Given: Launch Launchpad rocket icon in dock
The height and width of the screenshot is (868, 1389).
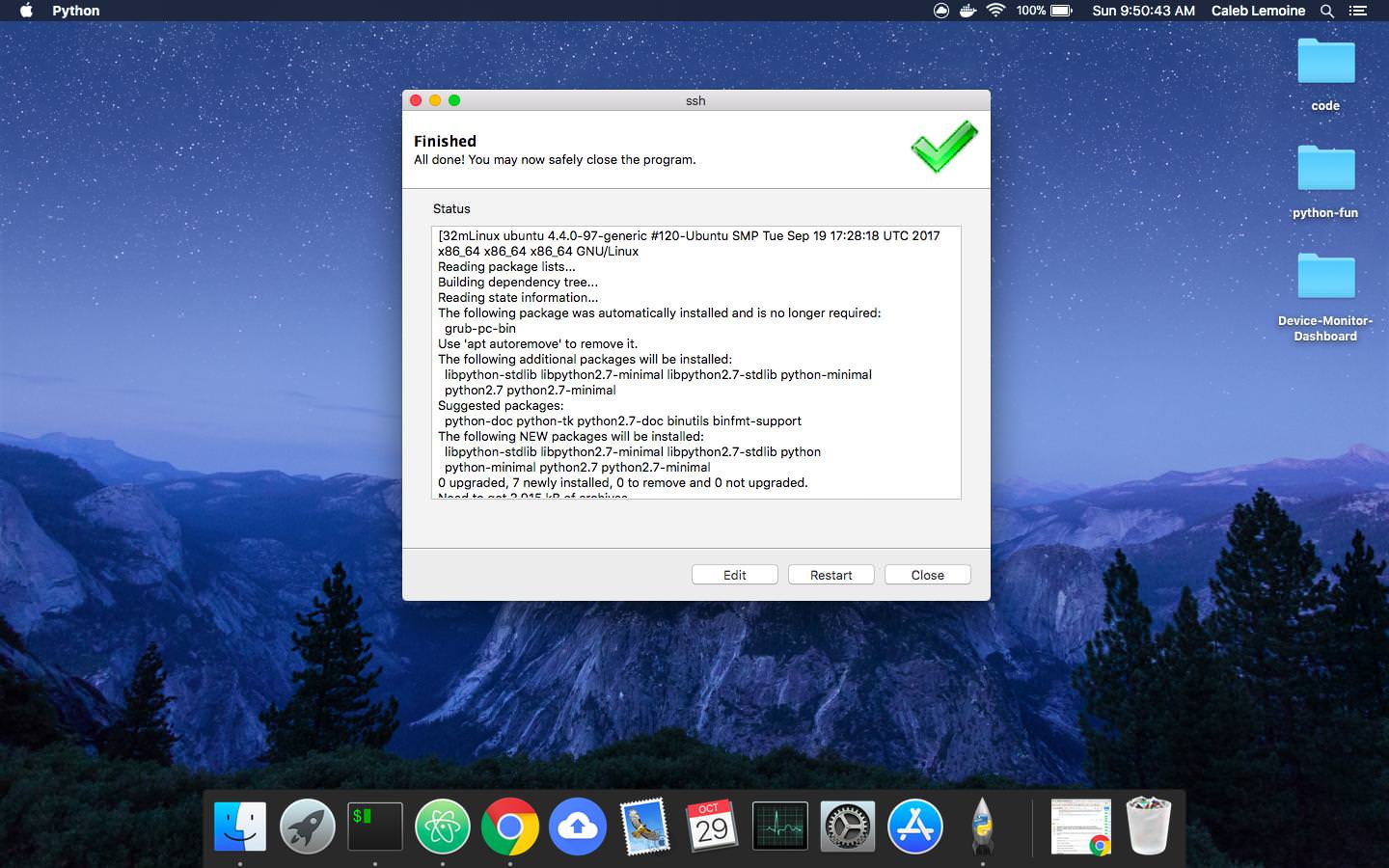Looking at the screenshot, I should (307, 827).
